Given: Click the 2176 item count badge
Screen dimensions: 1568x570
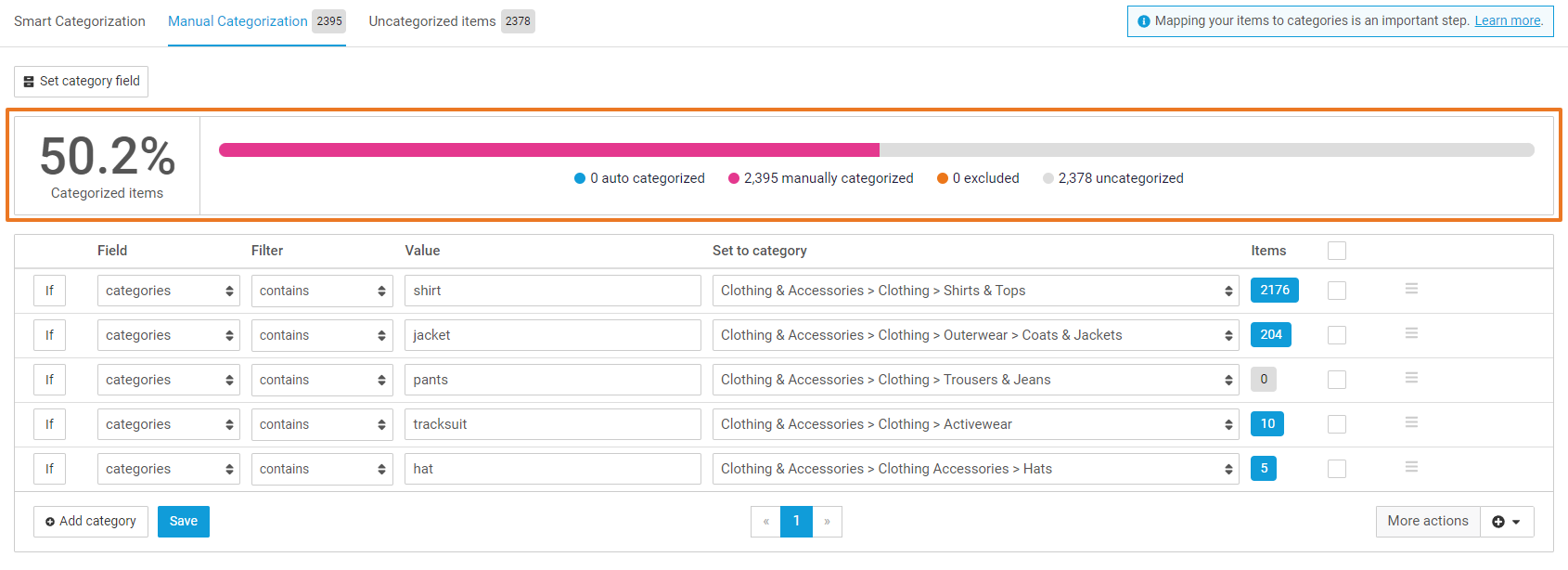Looking at the screenshot, I should (x=1274, y=291).
